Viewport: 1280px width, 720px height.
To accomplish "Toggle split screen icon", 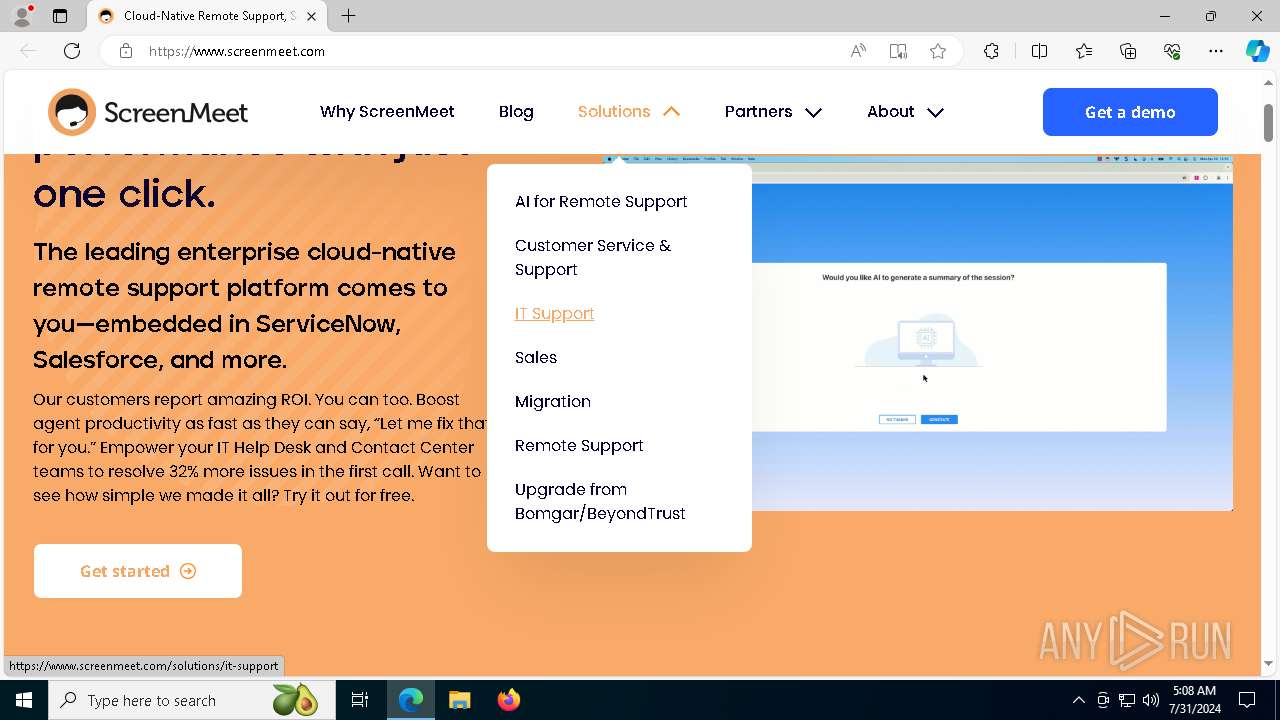I will [x=1039, y=51].
